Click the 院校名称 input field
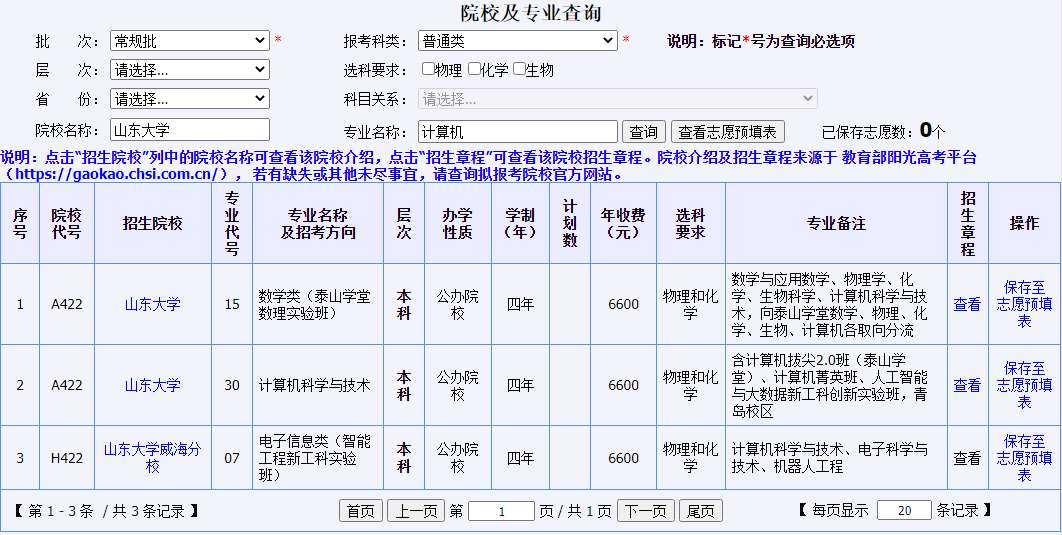Screen dimensions: 1062x535 click(x=189, y=130)
